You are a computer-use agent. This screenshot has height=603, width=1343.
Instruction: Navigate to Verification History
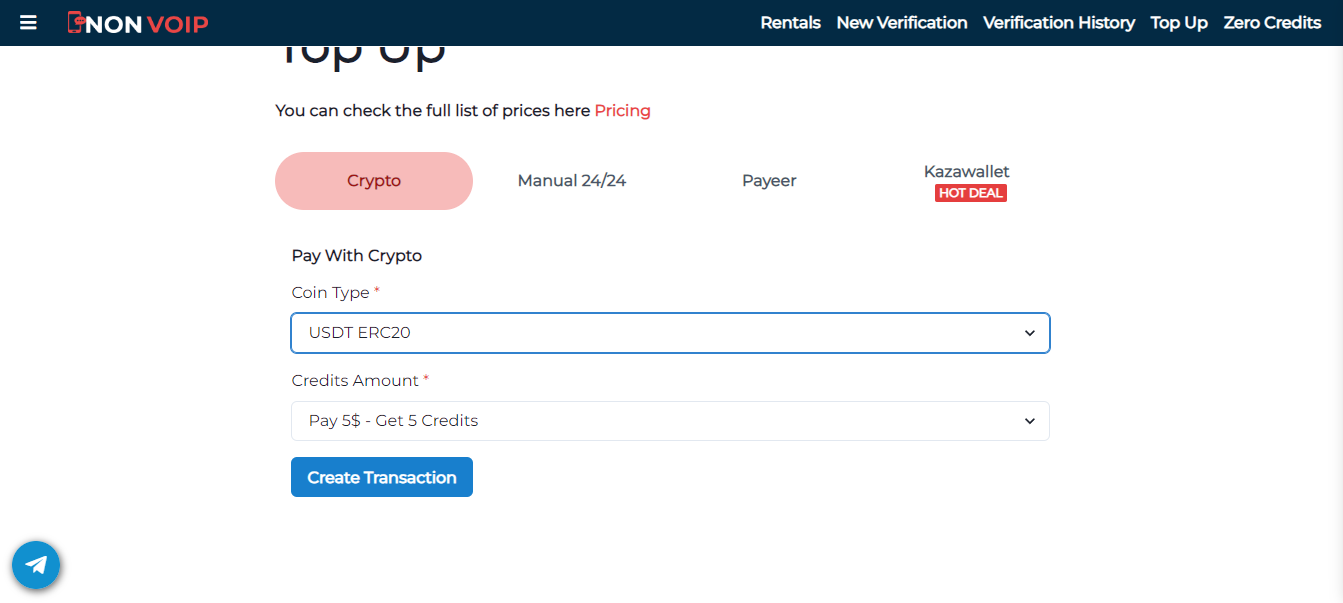[x=1059, y=22]
